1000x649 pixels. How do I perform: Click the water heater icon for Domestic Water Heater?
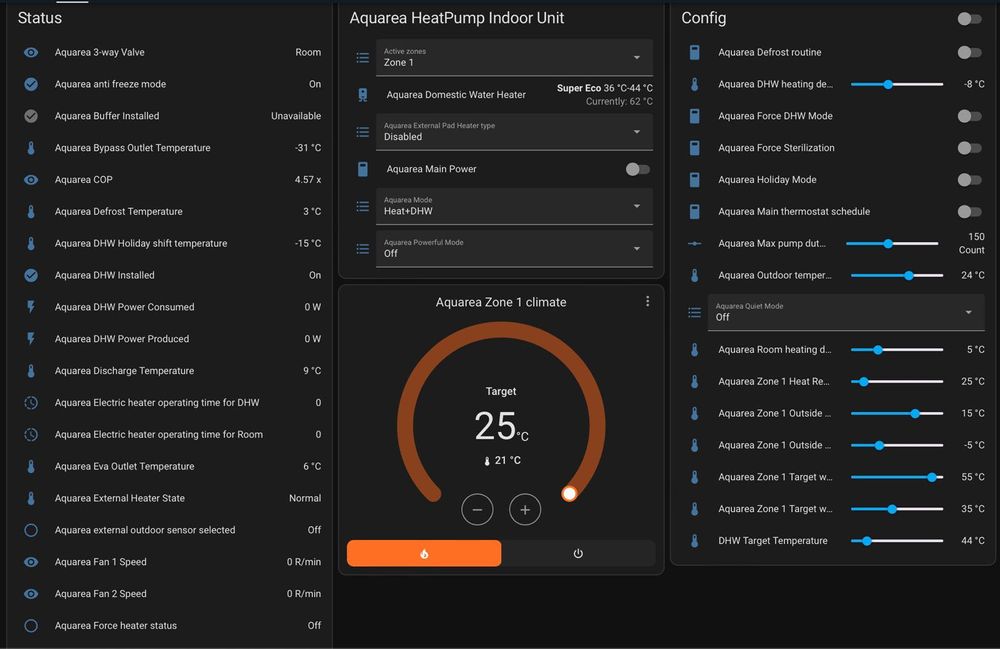click(x=363, y=95)
